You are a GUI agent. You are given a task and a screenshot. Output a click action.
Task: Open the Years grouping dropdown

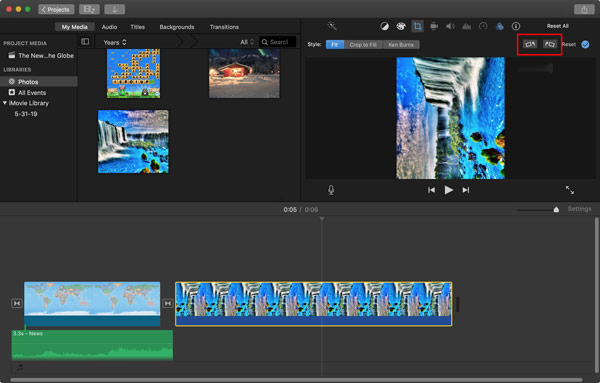pyautogui.click(x=115, y=42)
